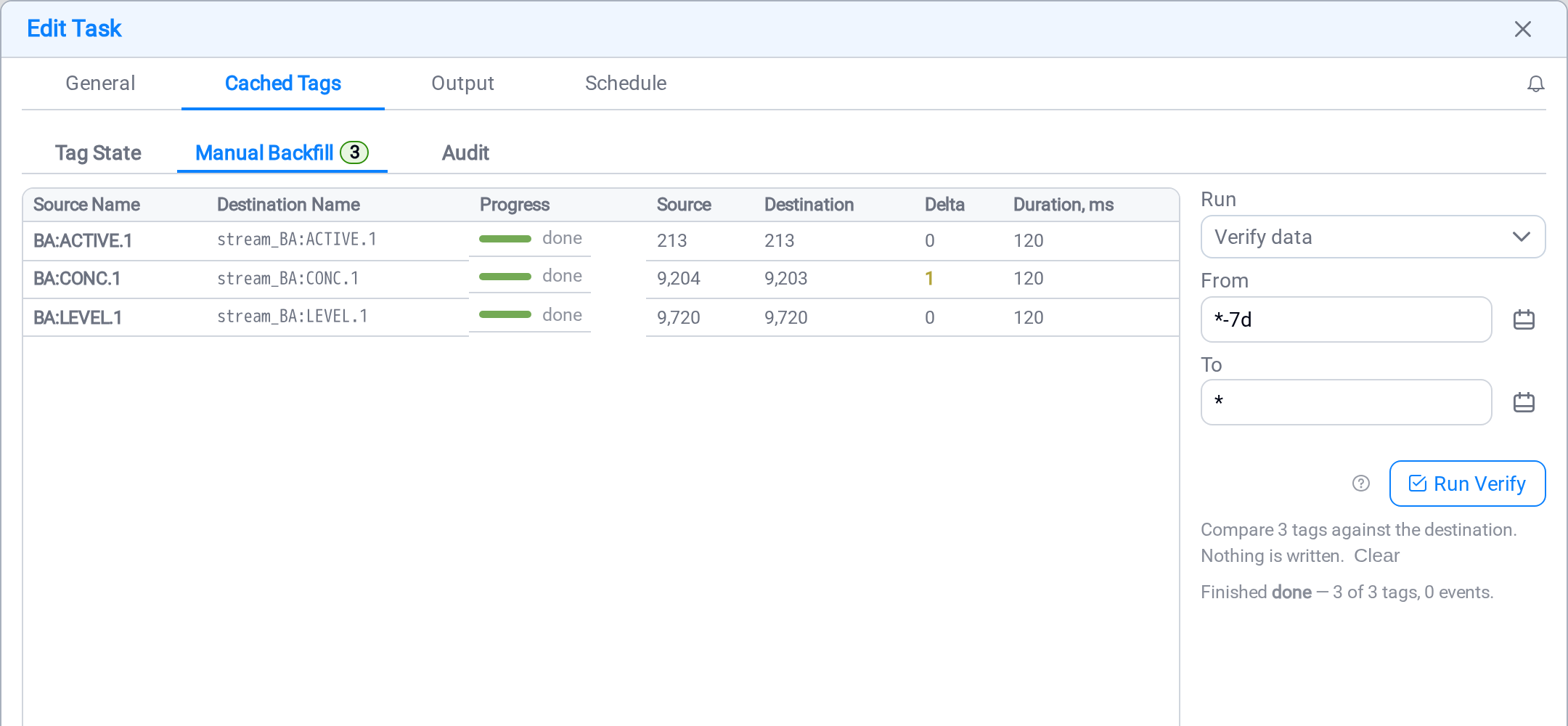Click the yellow delta value 1
This screenshot has height=726, width=1568.
pyautogui.click(x=929, y=279)
